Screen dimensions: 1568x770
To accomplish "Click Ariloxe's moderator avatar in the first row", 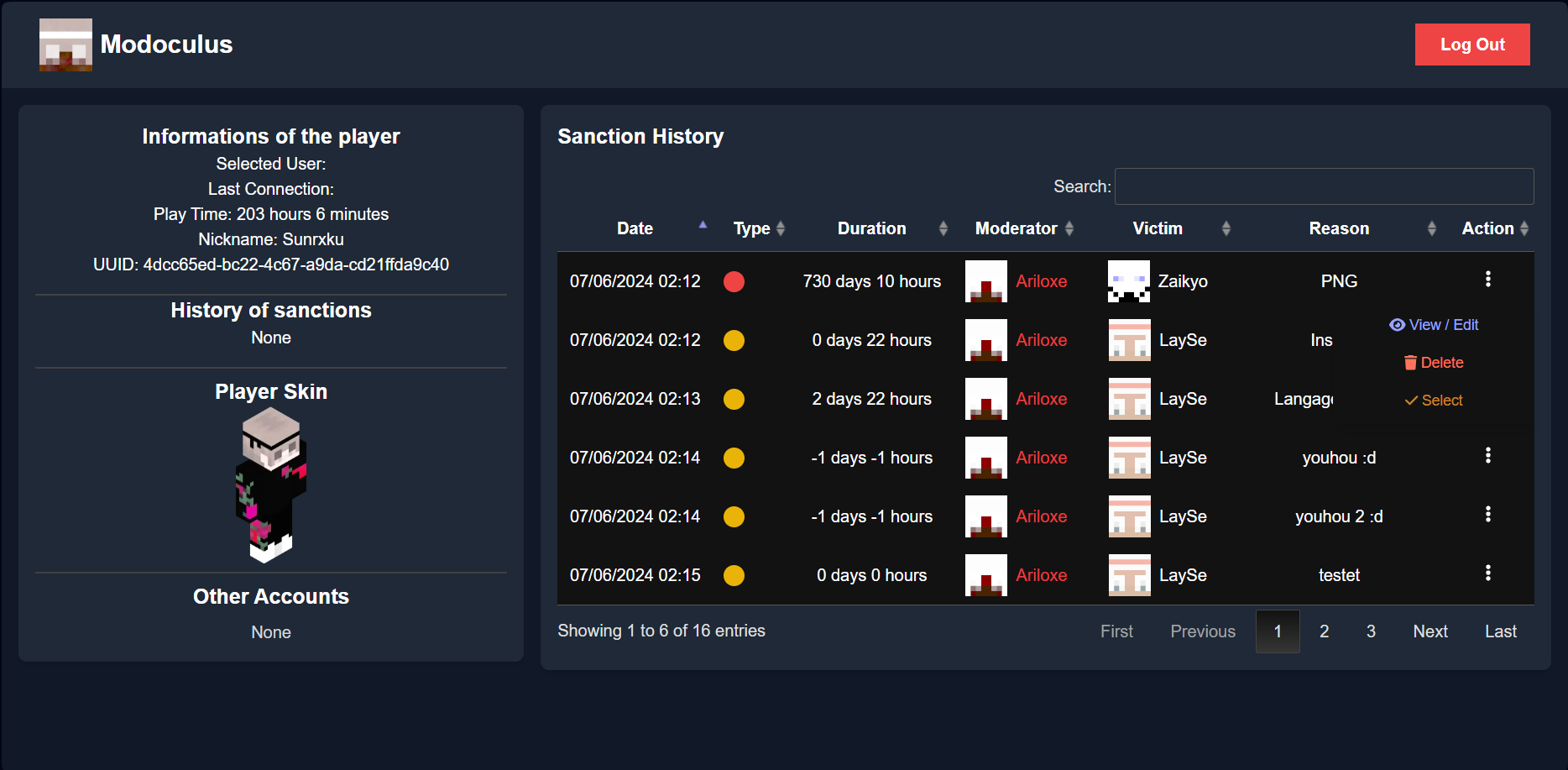I will [985, 281].
